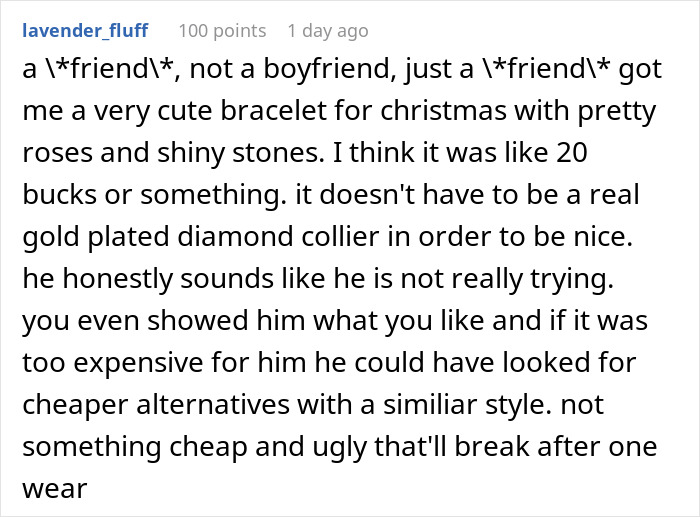The width and height of the screenshot is (700, 517).
Task: Click the first \*friend\* text
Action: tap(111, 69)
